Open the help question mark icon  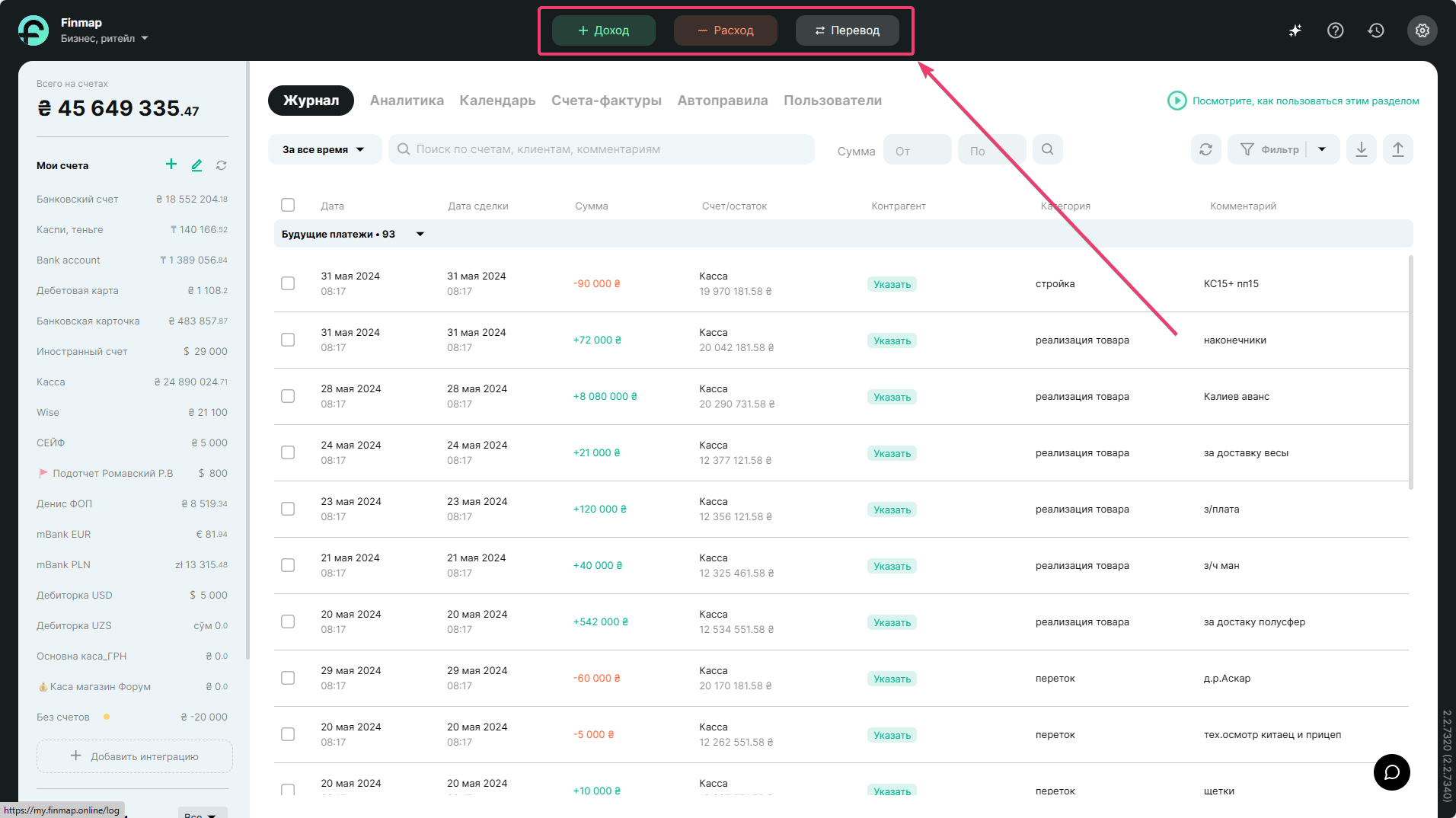pos(1335,30)
